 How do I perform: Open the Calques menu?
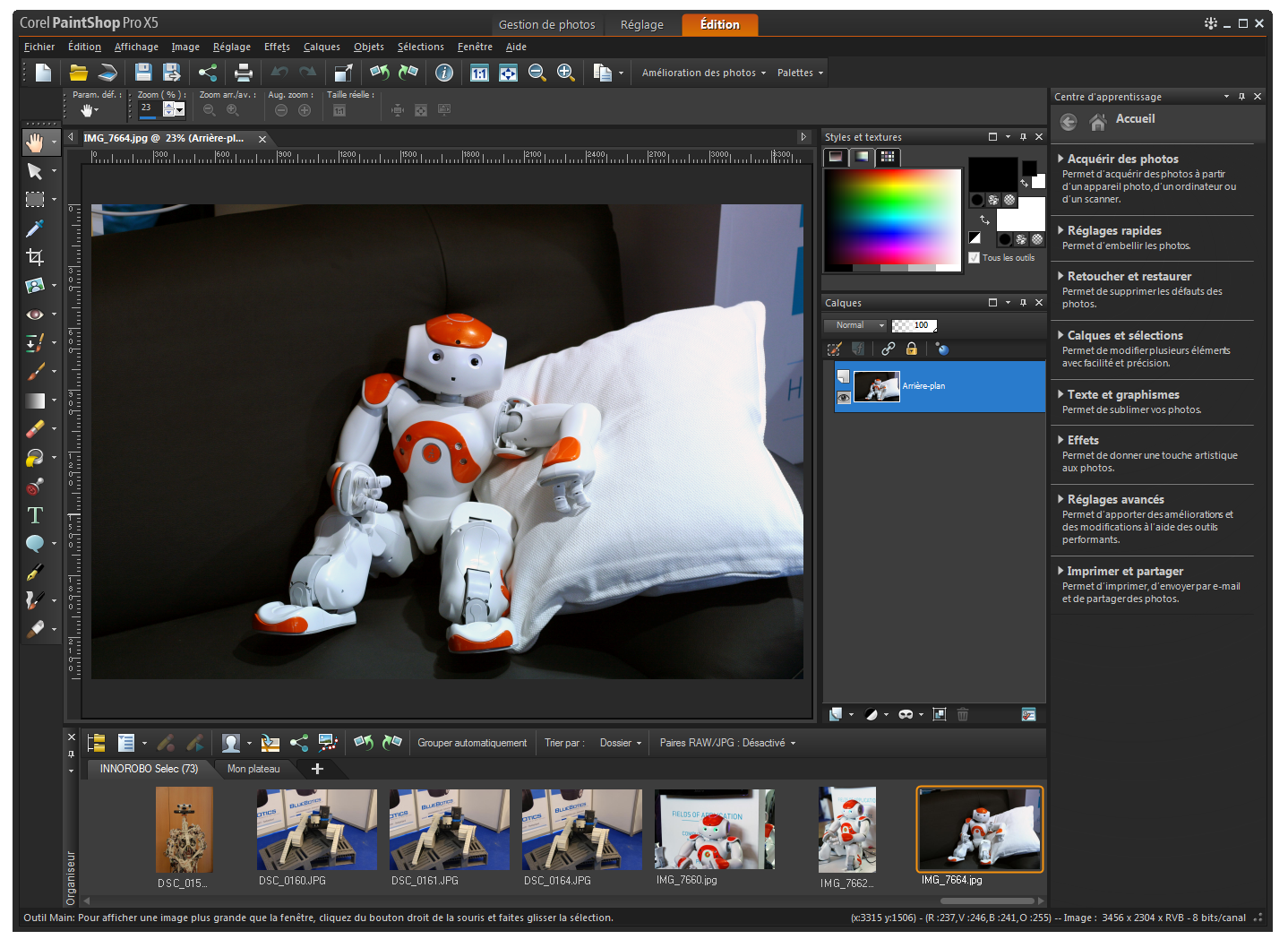[321, 47]
